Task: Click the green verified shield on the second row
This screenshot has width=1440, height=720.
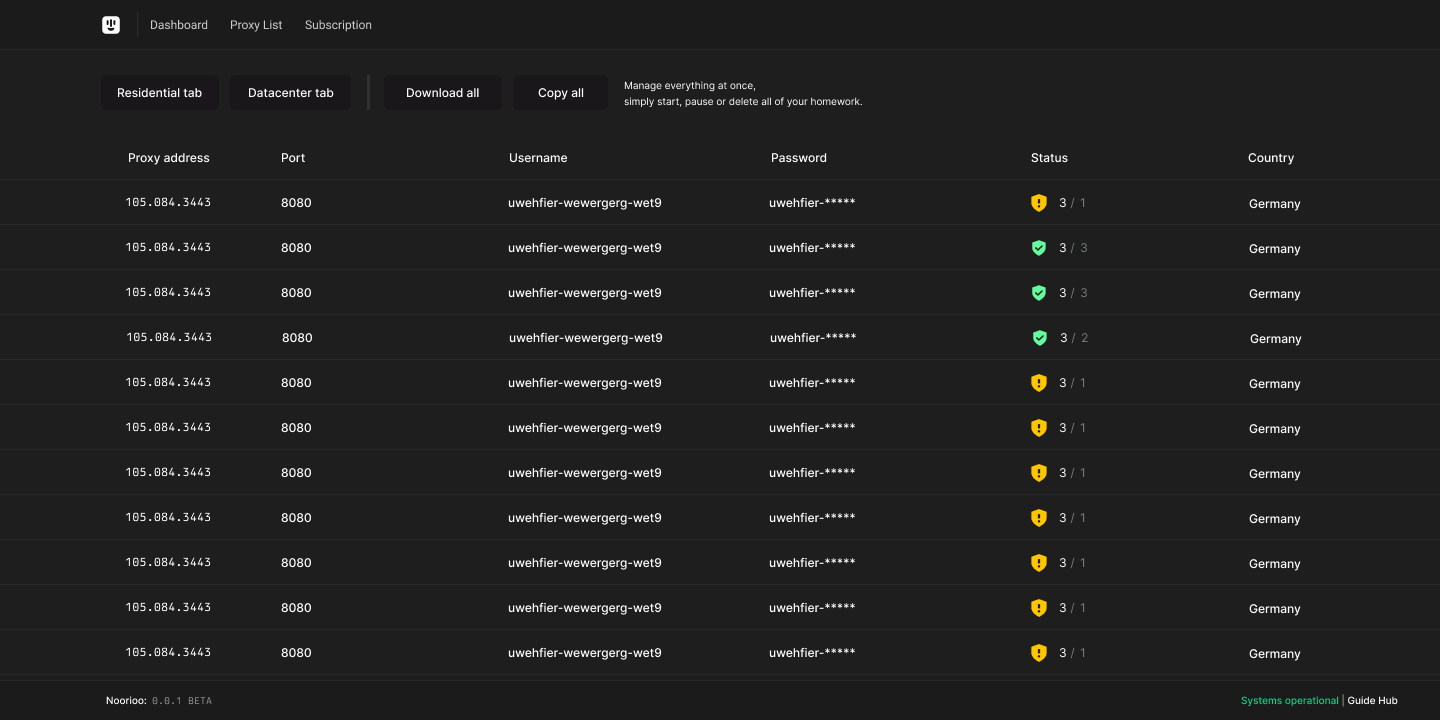Action: (1038, 247)
